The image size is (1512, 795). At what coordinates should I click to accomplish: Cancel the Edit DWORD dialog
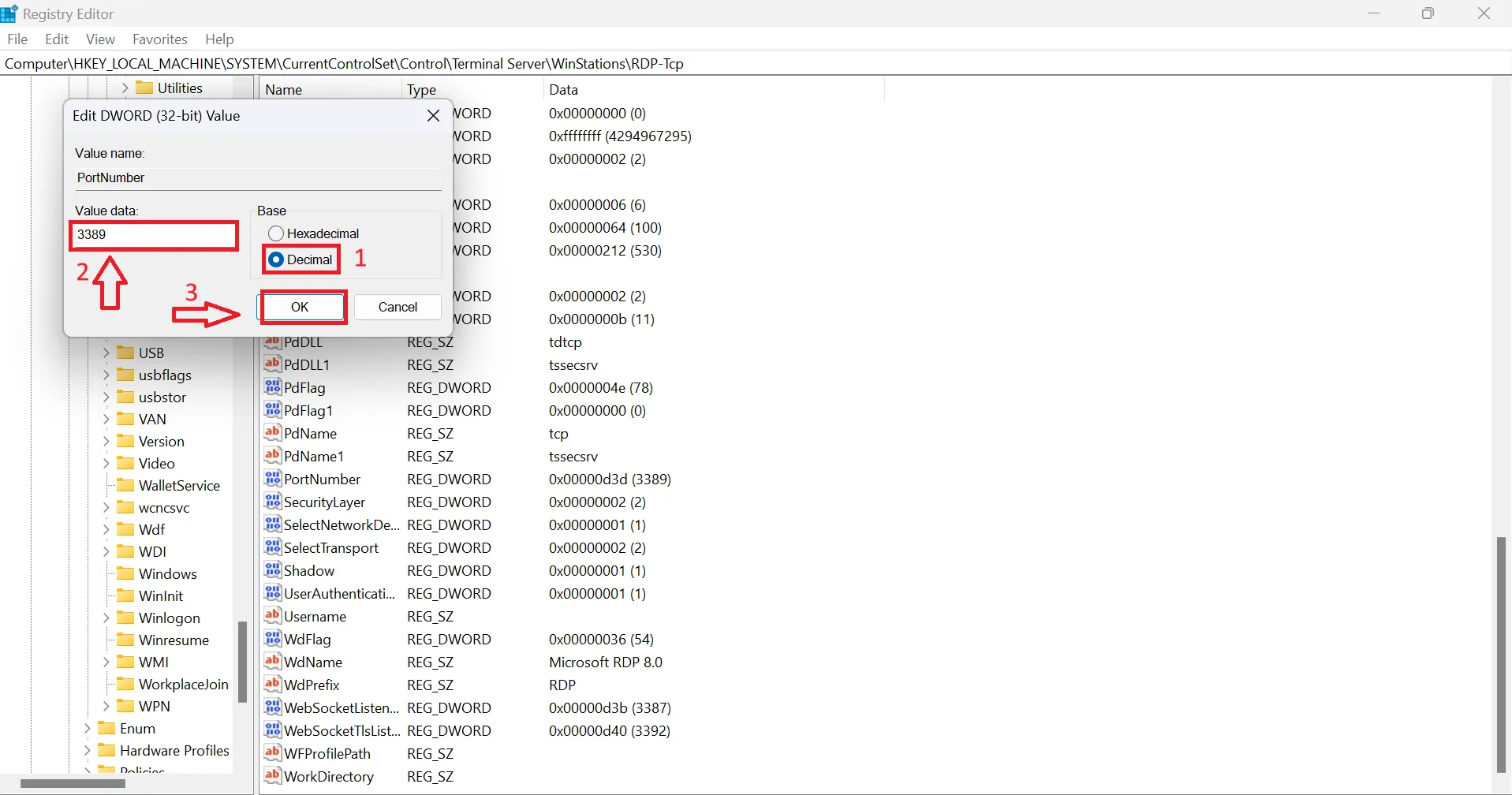tap(398, 307)
